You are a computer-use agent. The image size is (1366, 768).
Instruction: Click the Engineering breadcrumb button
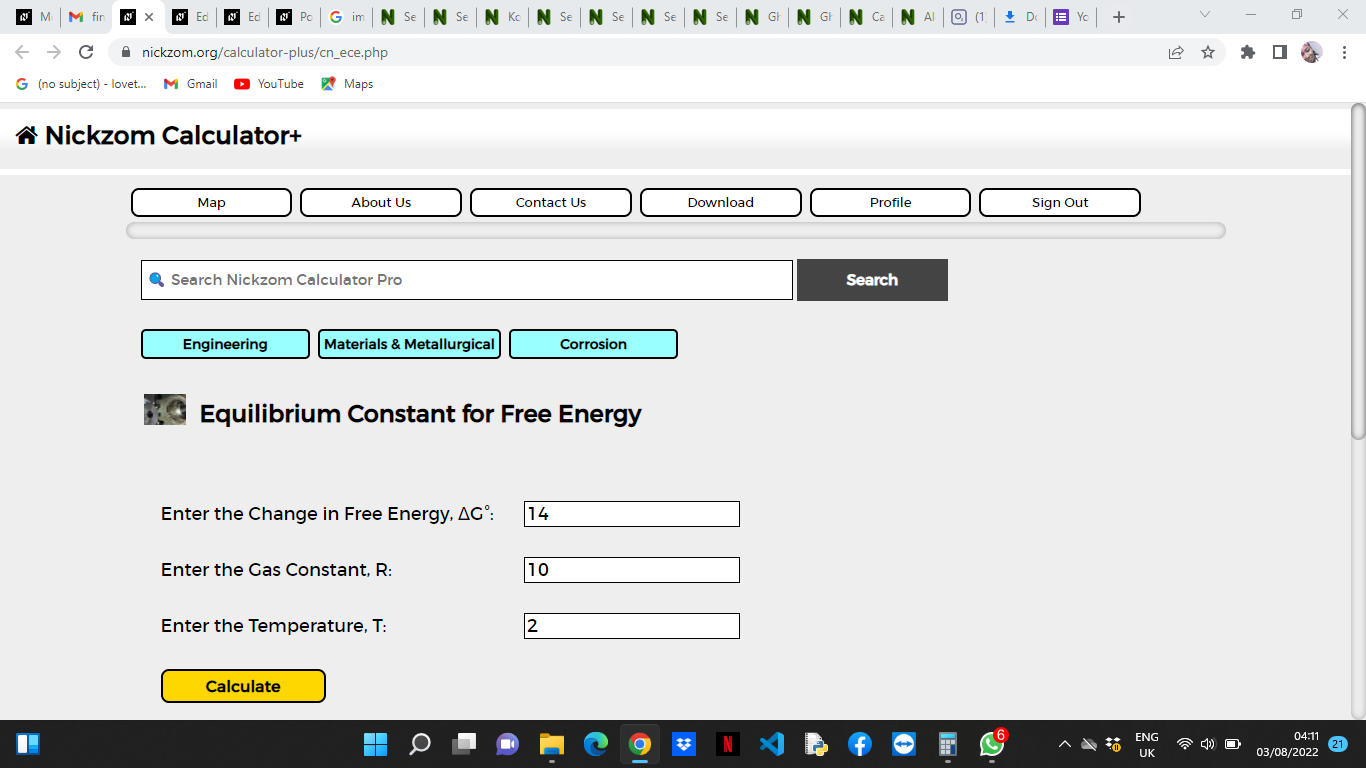pos(225,344)
